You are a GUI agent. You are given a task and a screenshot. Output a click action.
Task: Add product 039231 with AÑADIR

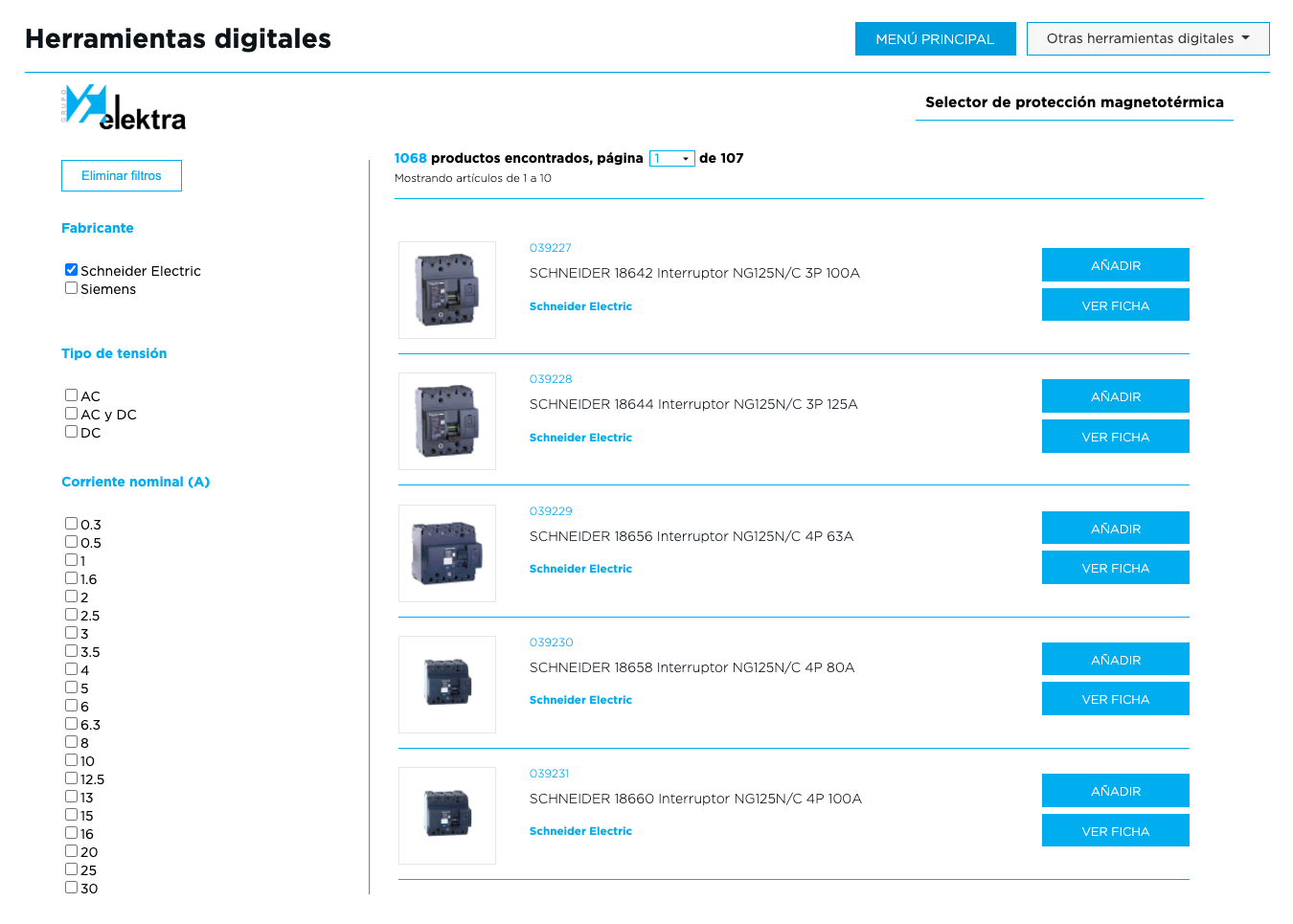tap(1116, 791)
